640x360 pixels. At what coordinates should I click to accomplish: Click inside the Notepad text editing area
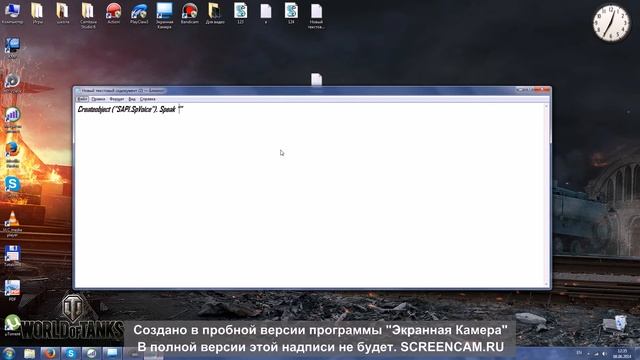309,195
